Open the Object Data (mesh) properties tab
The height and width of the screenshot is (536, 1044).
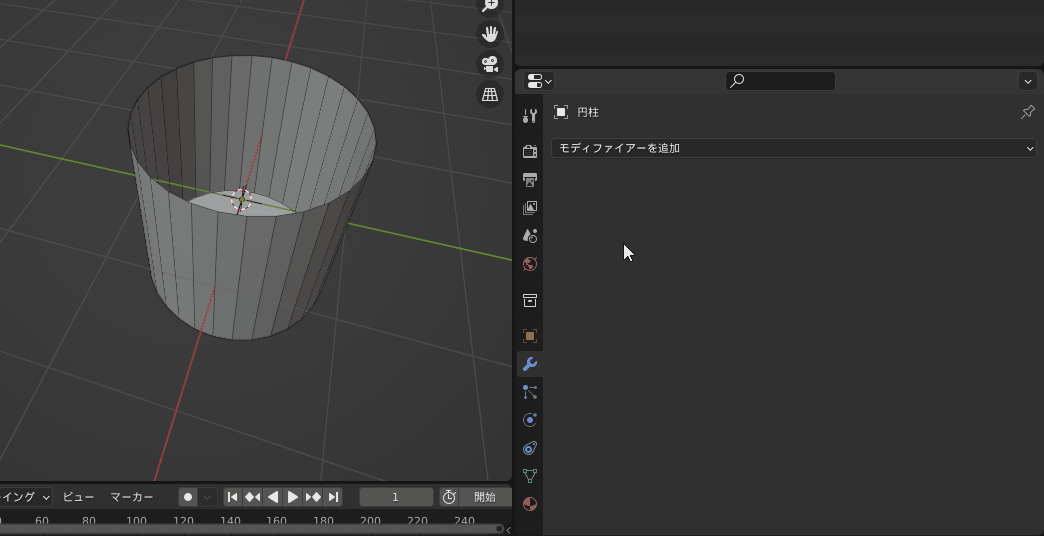click(x=530, y=476)
